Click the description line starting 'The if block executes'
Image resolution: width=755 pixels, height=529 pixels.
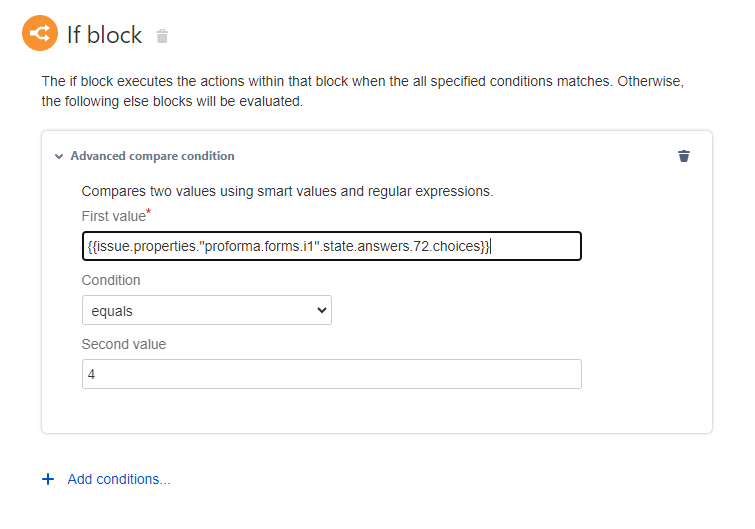coord(362,80)
